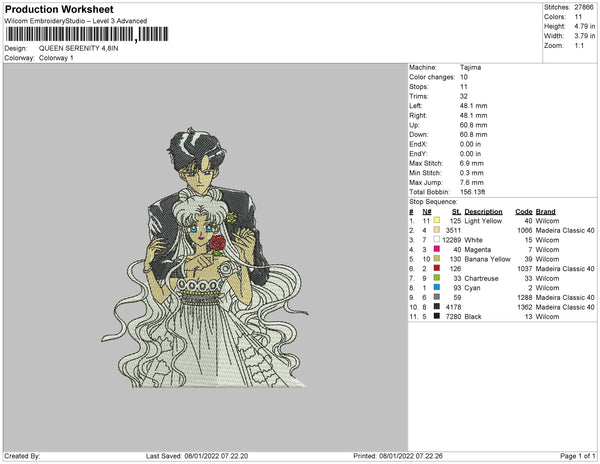Click the embroidery design preview image
Viewport: 600px width, 464px height.
(205, 258)
